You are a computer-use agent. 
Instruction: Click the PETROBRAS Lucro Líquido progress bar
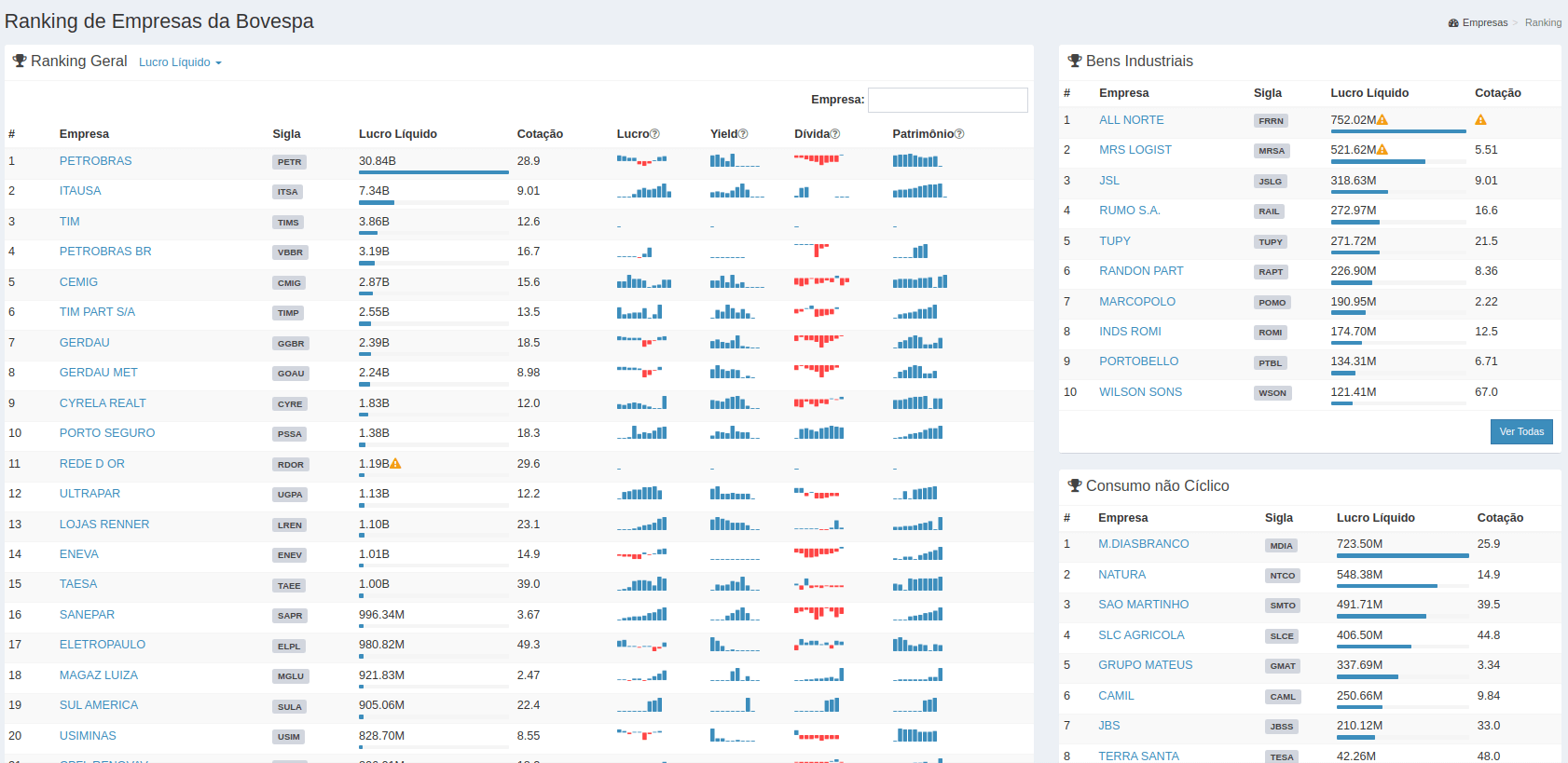(433, 172)
